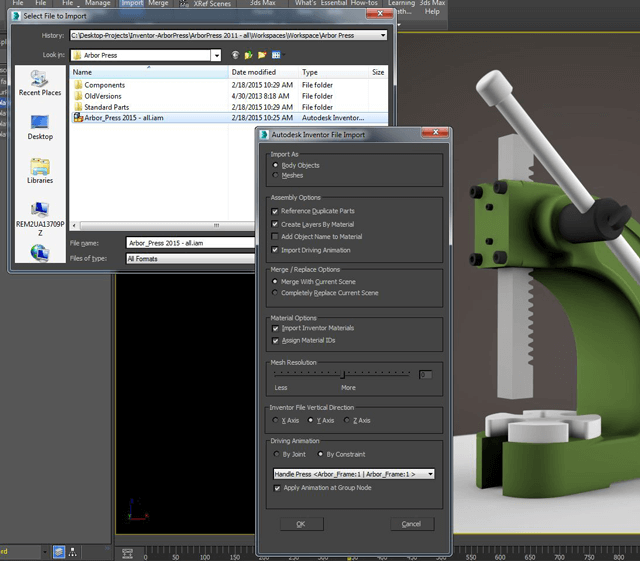Sort files by Type column header
The width and height of the screenshot is (640, 561).
tap(333, 72)
